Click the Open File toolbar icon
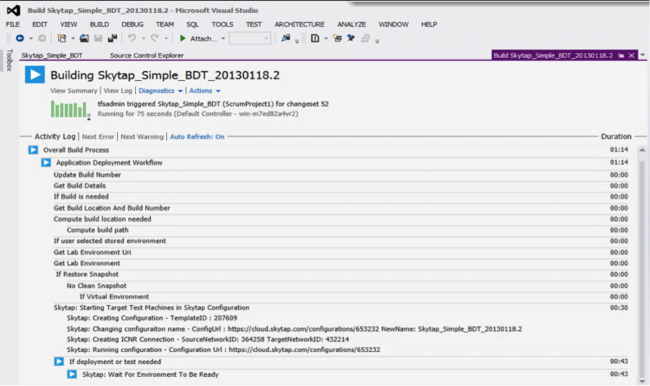 point(84,38)
